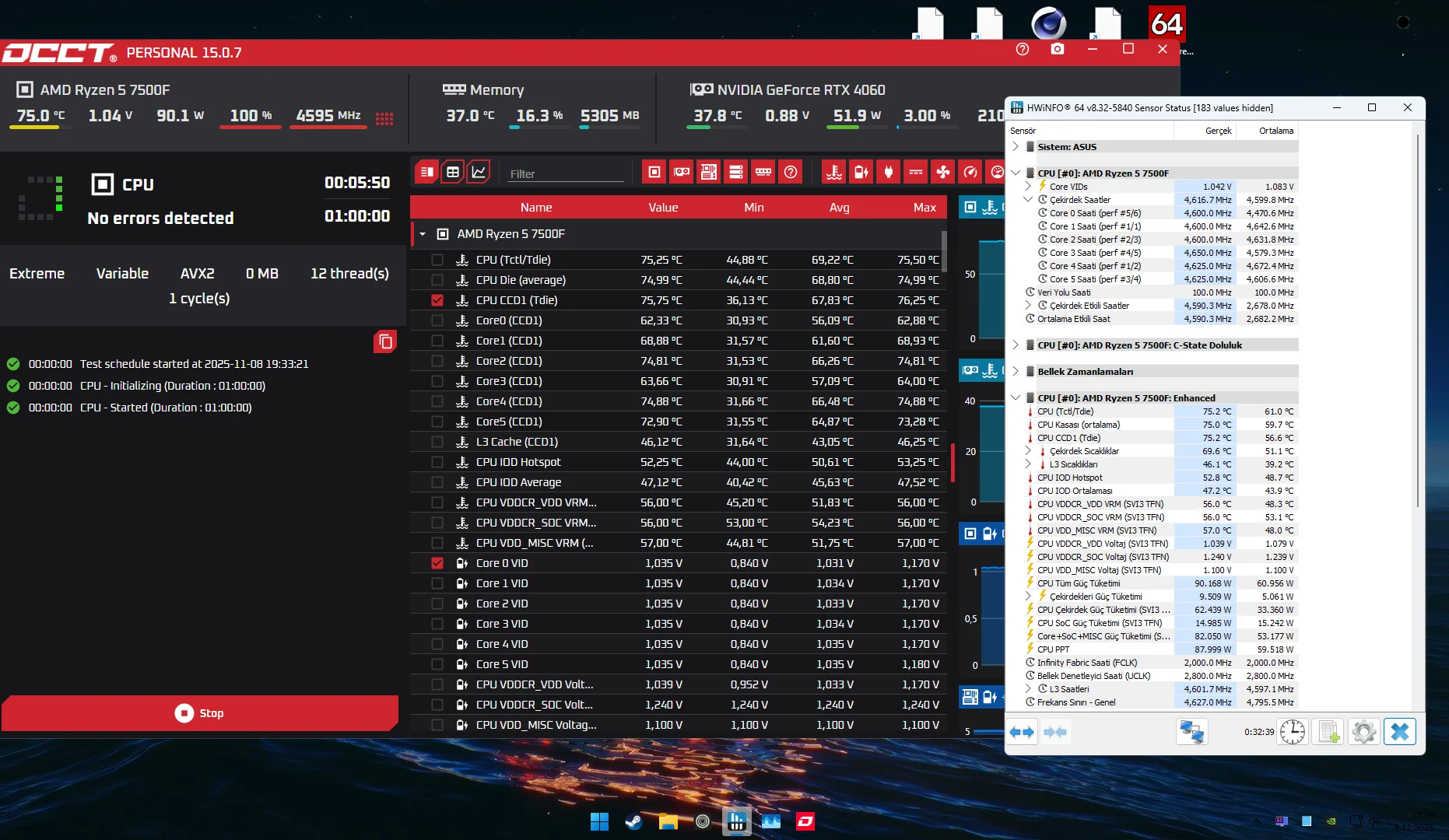Sort by the Avg column header
Screen dimensions: 1449x840
click(x=839, y=208)
